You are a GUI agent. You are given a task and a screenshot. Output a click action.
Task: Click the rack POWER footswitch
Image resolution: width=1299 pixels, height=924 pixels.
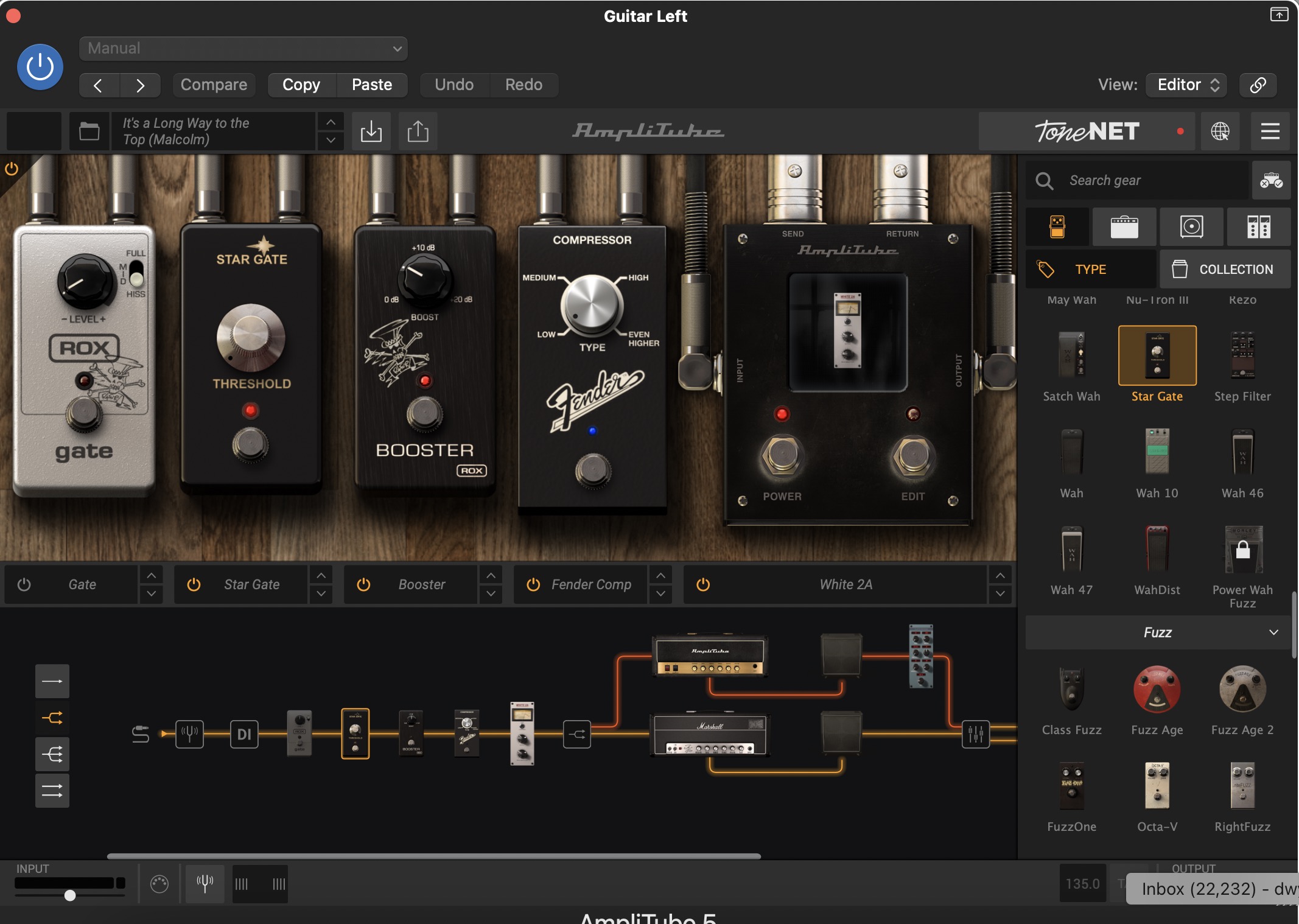pos(782,455)
